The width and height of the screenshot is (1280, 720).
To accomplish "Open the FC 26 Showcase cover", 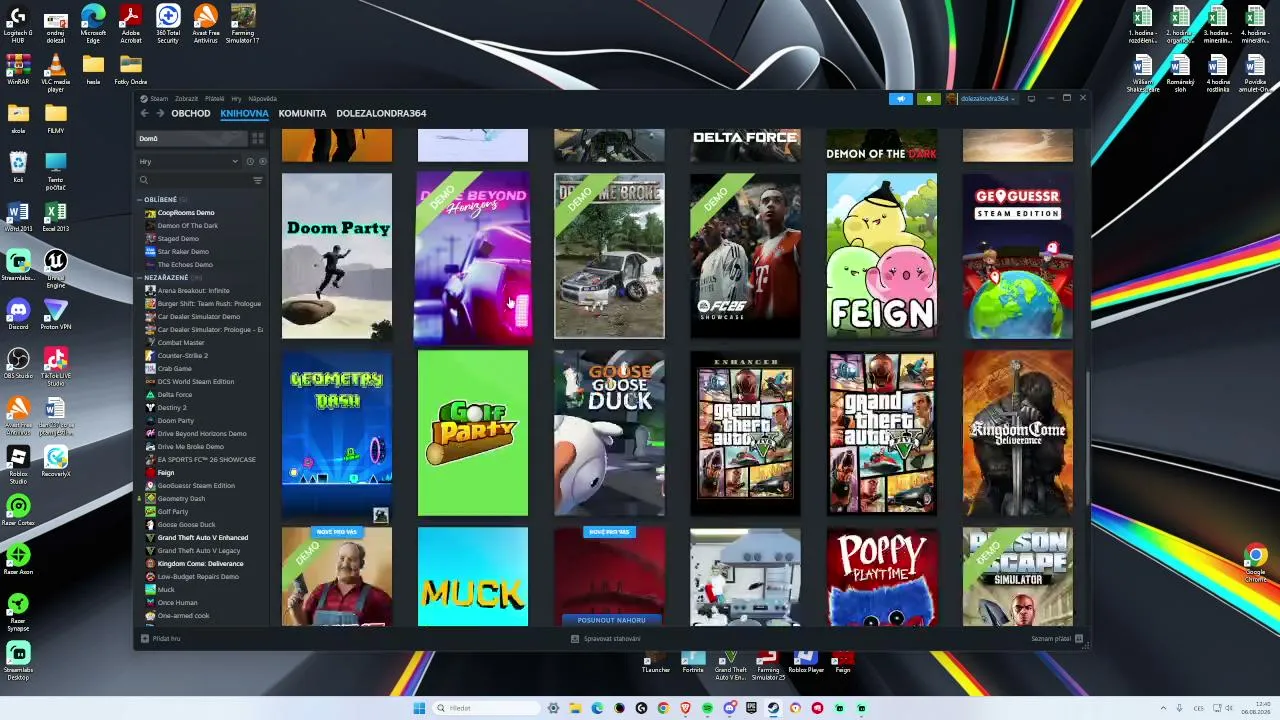I will [x=745, y=256].
